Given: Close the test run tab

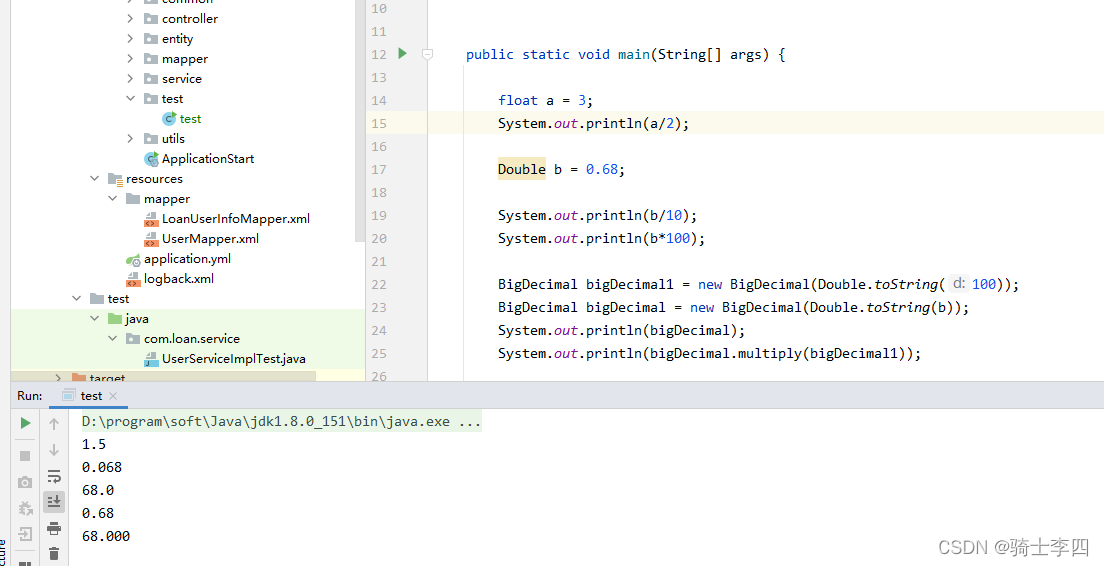Looking at the screenshot, I should point(113,396).
